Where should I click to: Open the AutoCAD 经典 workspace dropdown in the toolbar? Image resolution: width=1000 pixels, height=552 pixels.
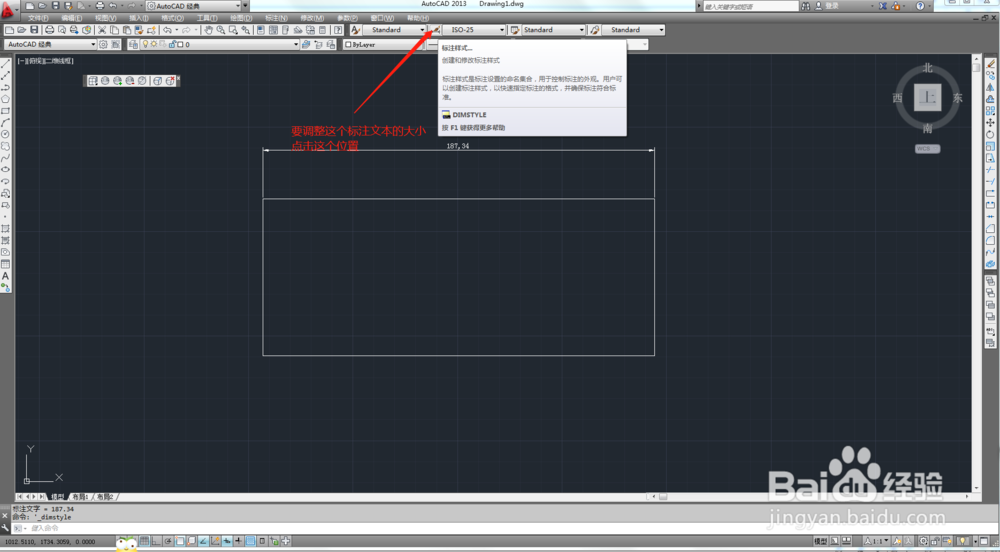coord(50,45)
